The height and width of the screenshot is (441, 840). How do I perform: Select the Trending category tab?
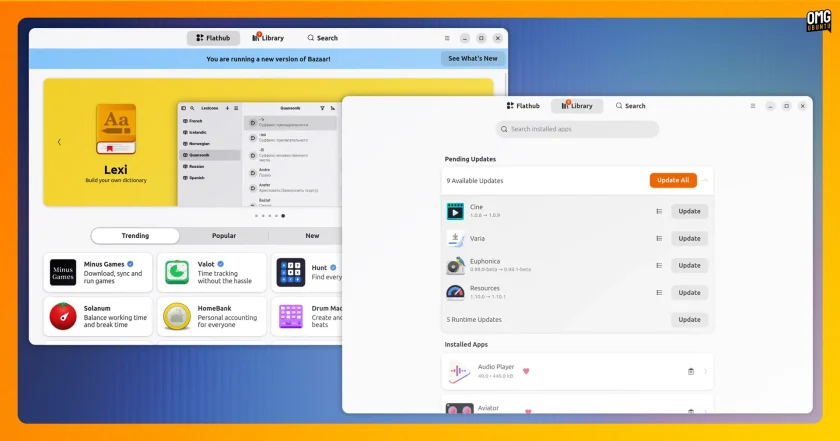135,236
